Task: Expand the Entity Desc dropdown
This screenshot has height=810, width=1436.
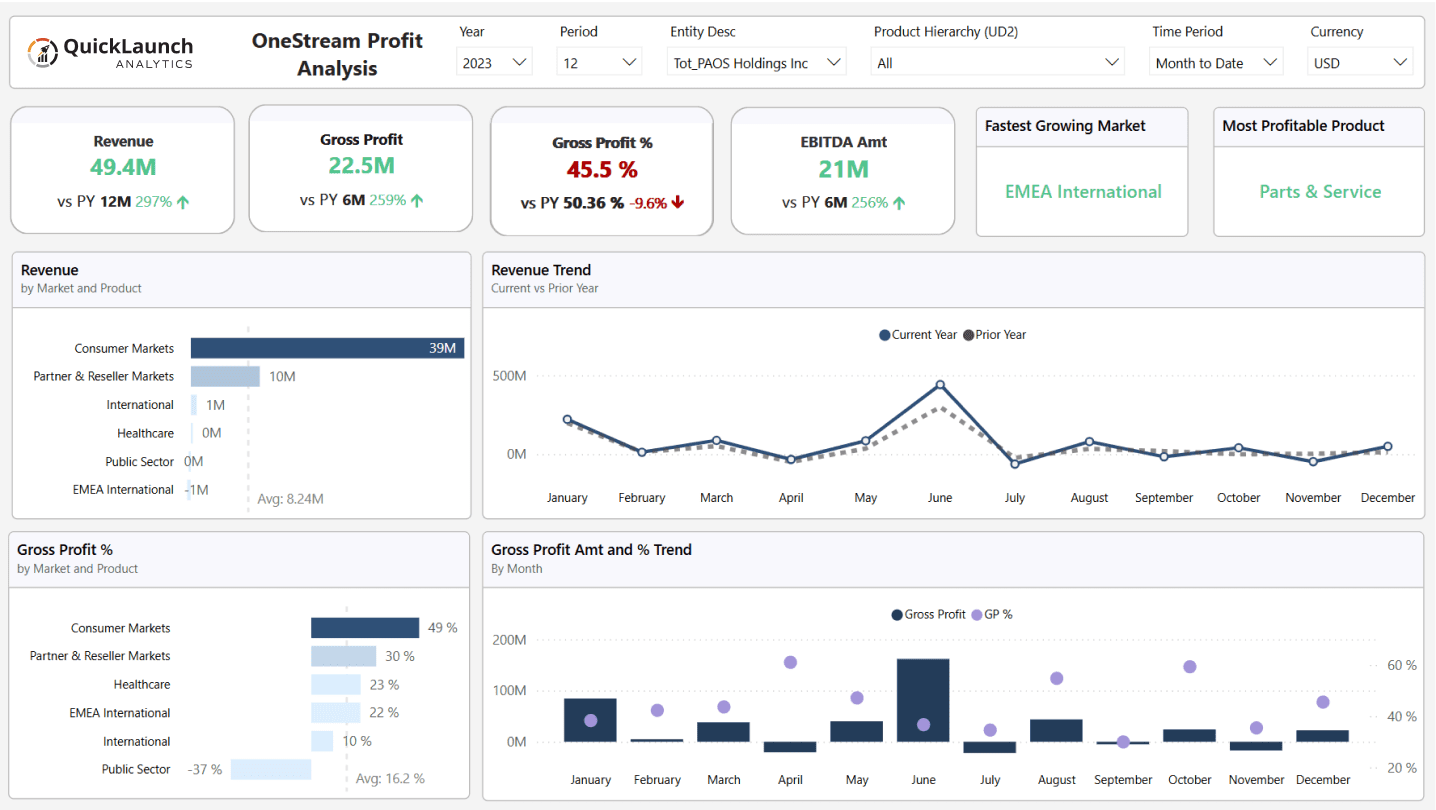Action: pos(757,62)
